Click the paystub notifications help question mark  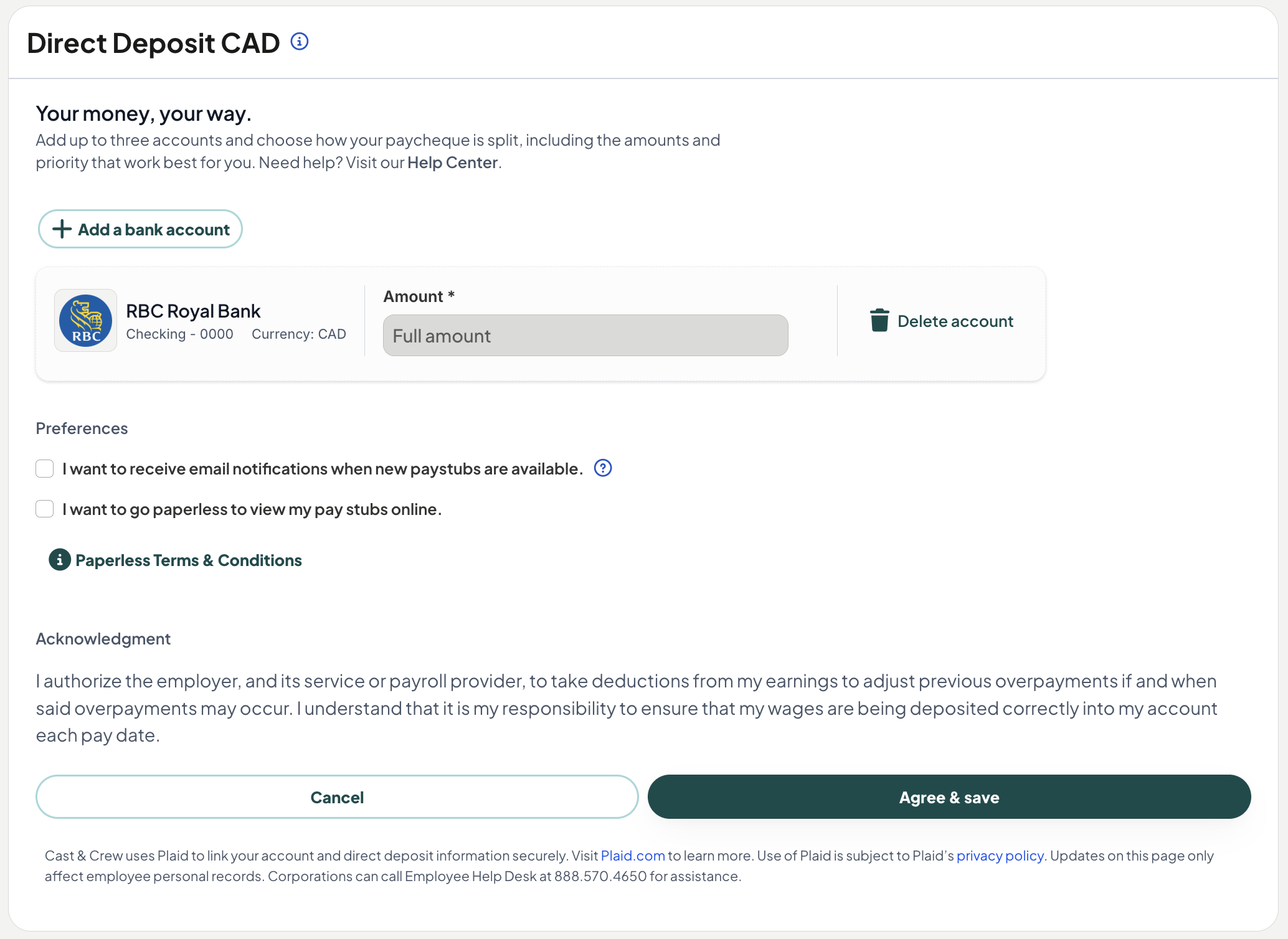[603, 468]
